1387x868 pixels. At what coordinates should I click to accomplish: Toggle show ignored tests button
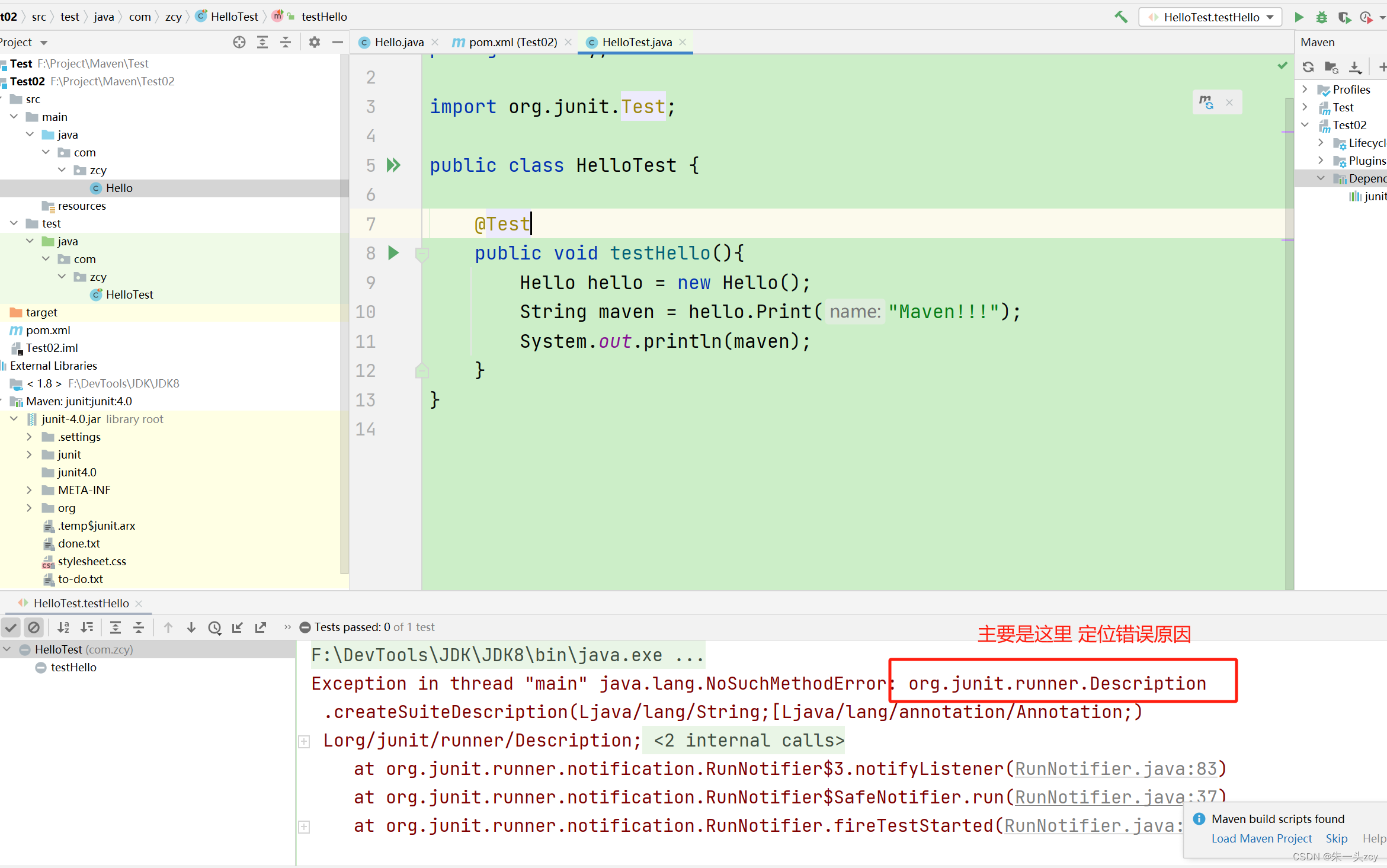pos(34,627)
